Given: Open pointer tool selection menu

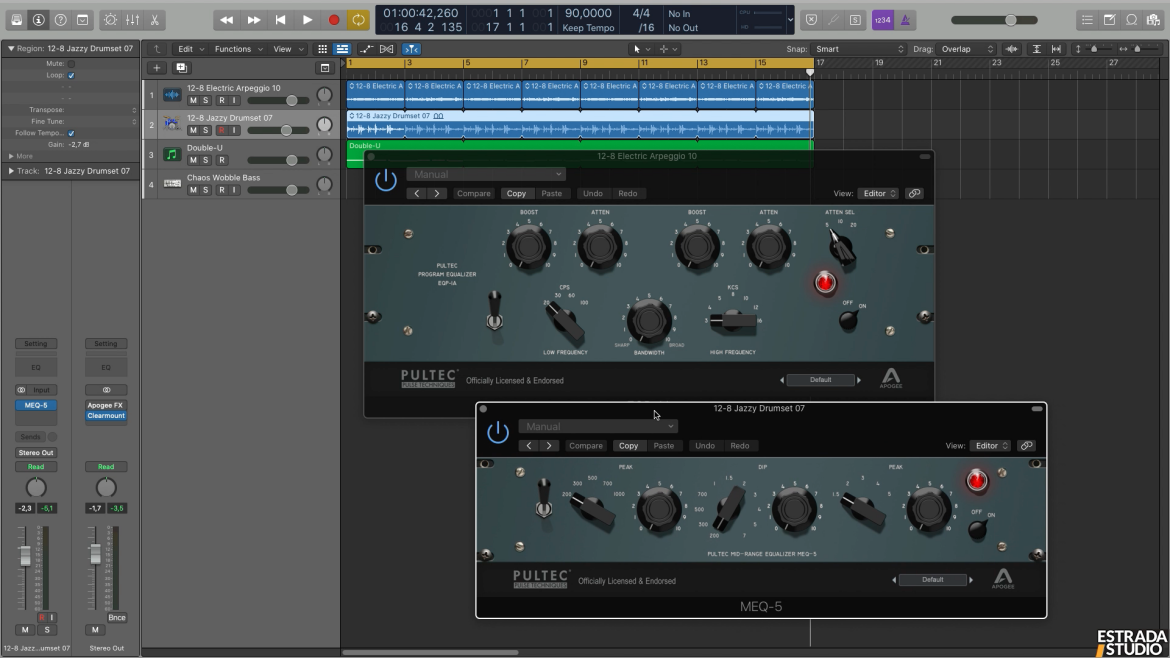Looking at the screenshot, I should [641, 49].
